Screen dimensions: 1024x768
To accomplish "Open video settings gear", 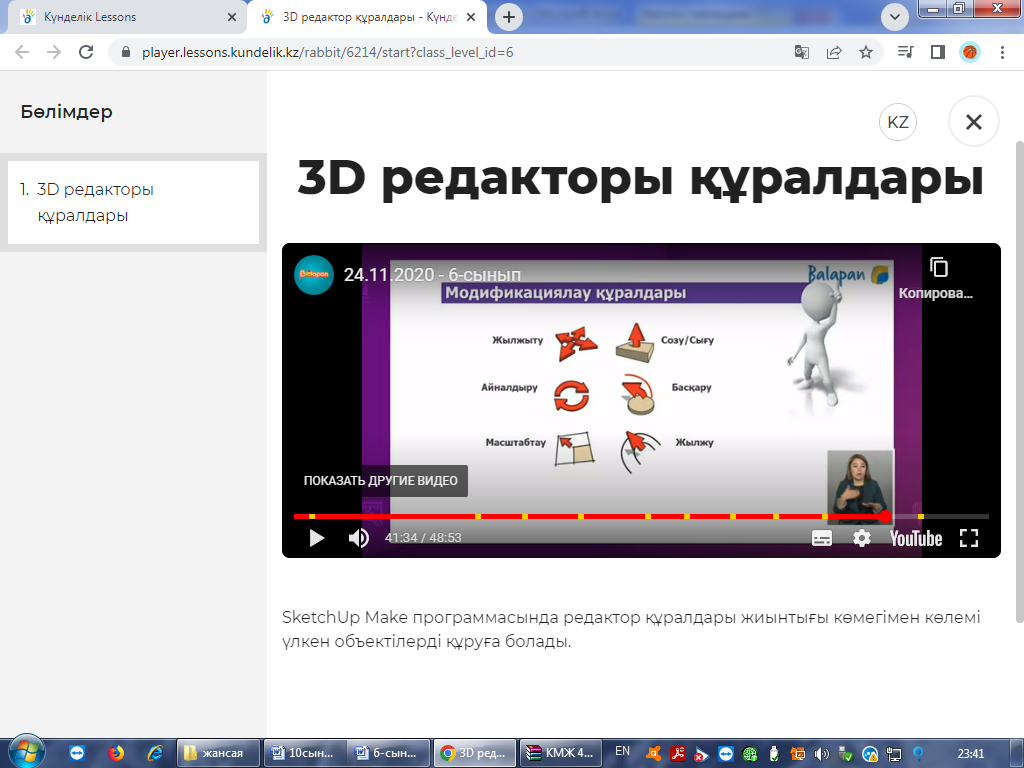I will click(x=862, y=538).
